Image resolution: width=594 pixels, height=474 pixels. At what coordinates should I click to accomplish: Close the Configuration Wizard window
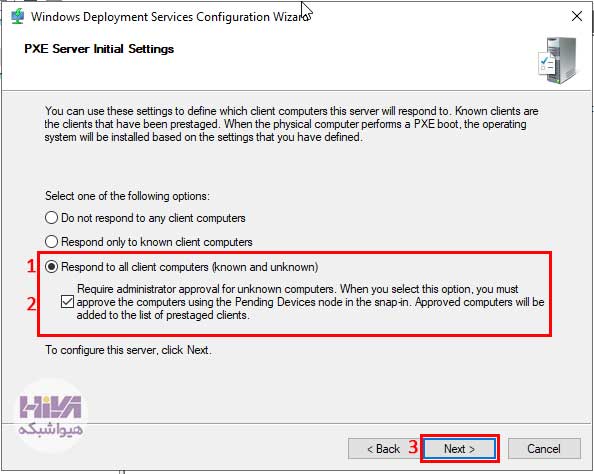pyautogui.click(x=577, y=16)
